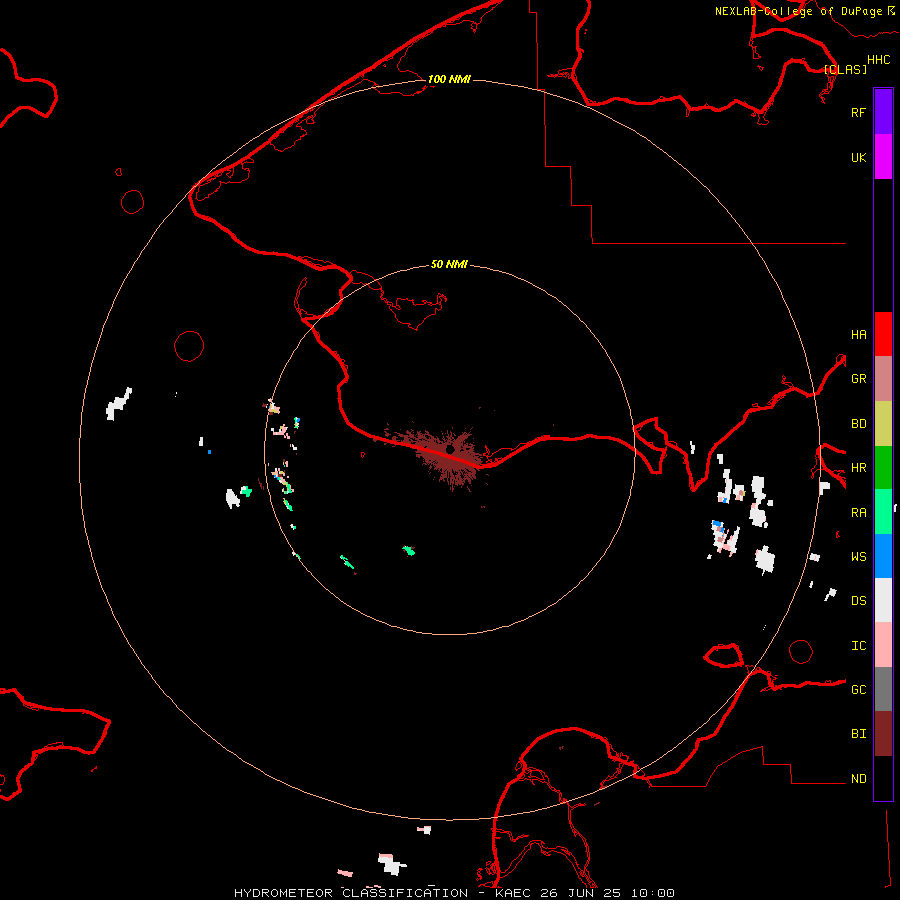Click the HA red legend swatch
Image resolution: width=900 pixels, height=900 pixels.
[x=883, y=334]
